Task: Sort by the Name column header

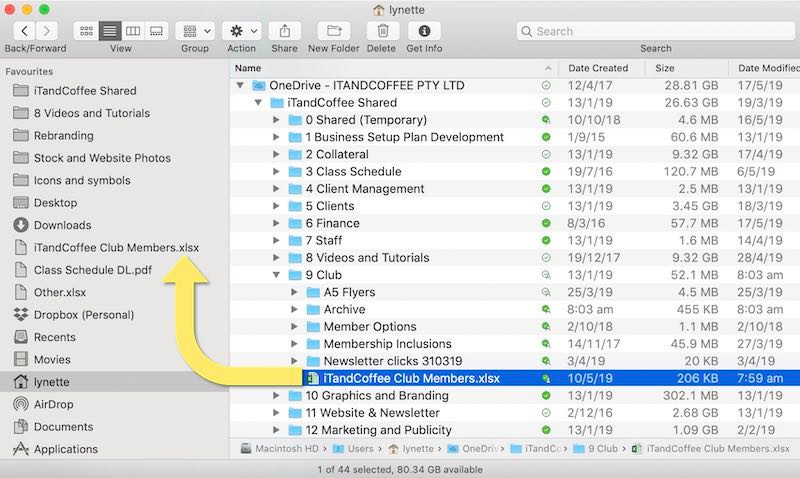Action: pos(248,68)
